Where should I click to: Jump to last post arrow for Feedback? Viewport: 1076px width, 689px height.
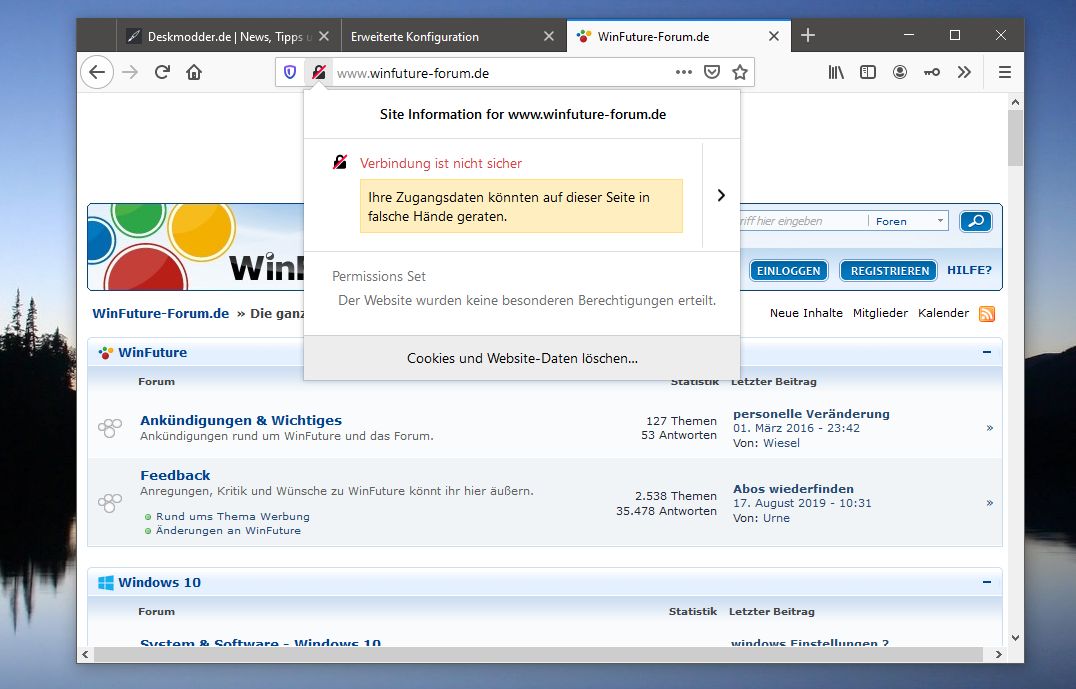click(x=990, y=503)
